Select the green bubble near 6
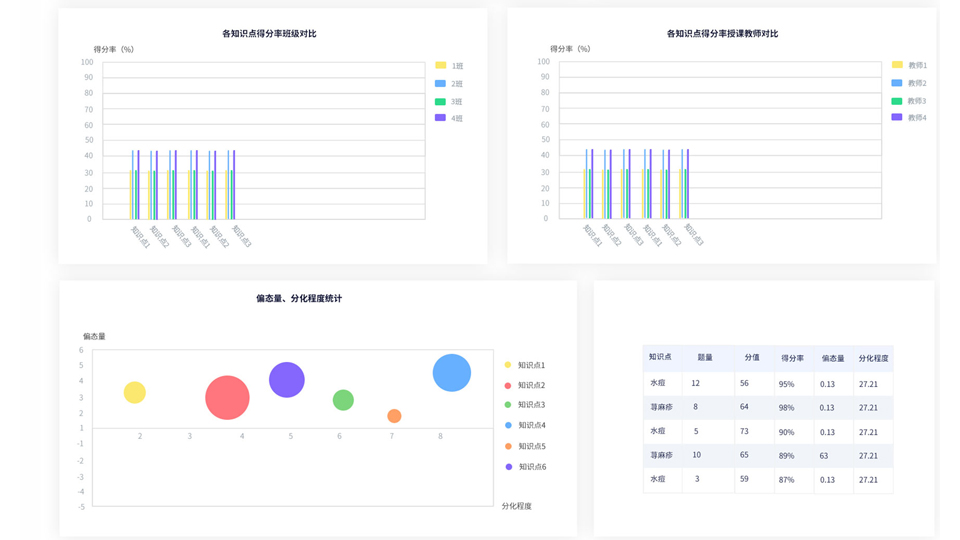The image size is (960, 540). (343, 400)
